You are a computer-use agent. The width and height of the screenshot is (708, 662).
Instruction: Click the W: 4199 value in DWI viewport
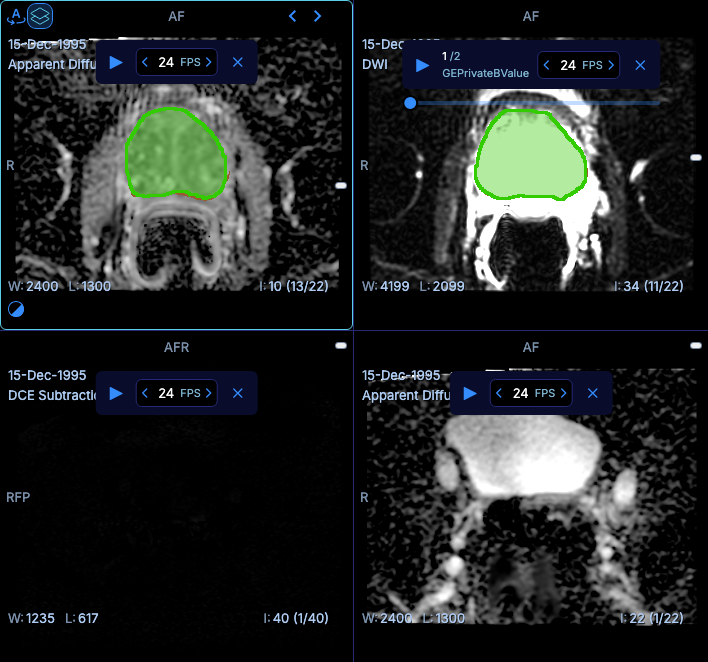[x=386, y=286]
